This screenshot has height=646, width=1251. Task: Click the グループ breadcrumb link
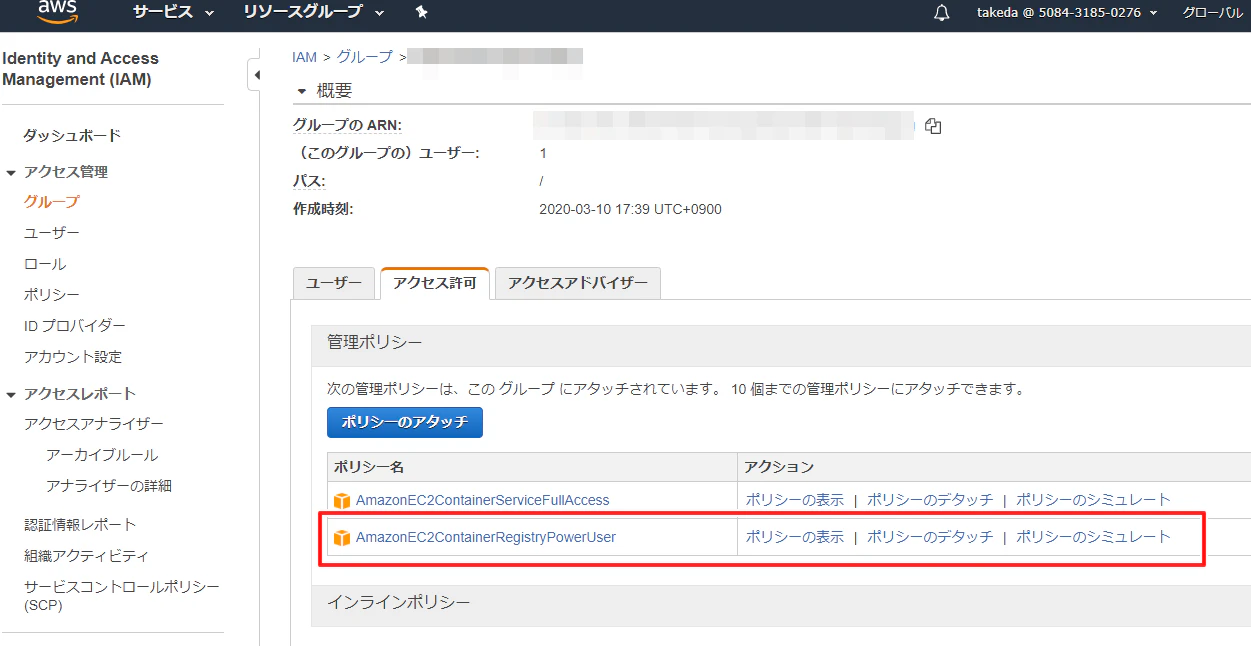pos(365,57)
